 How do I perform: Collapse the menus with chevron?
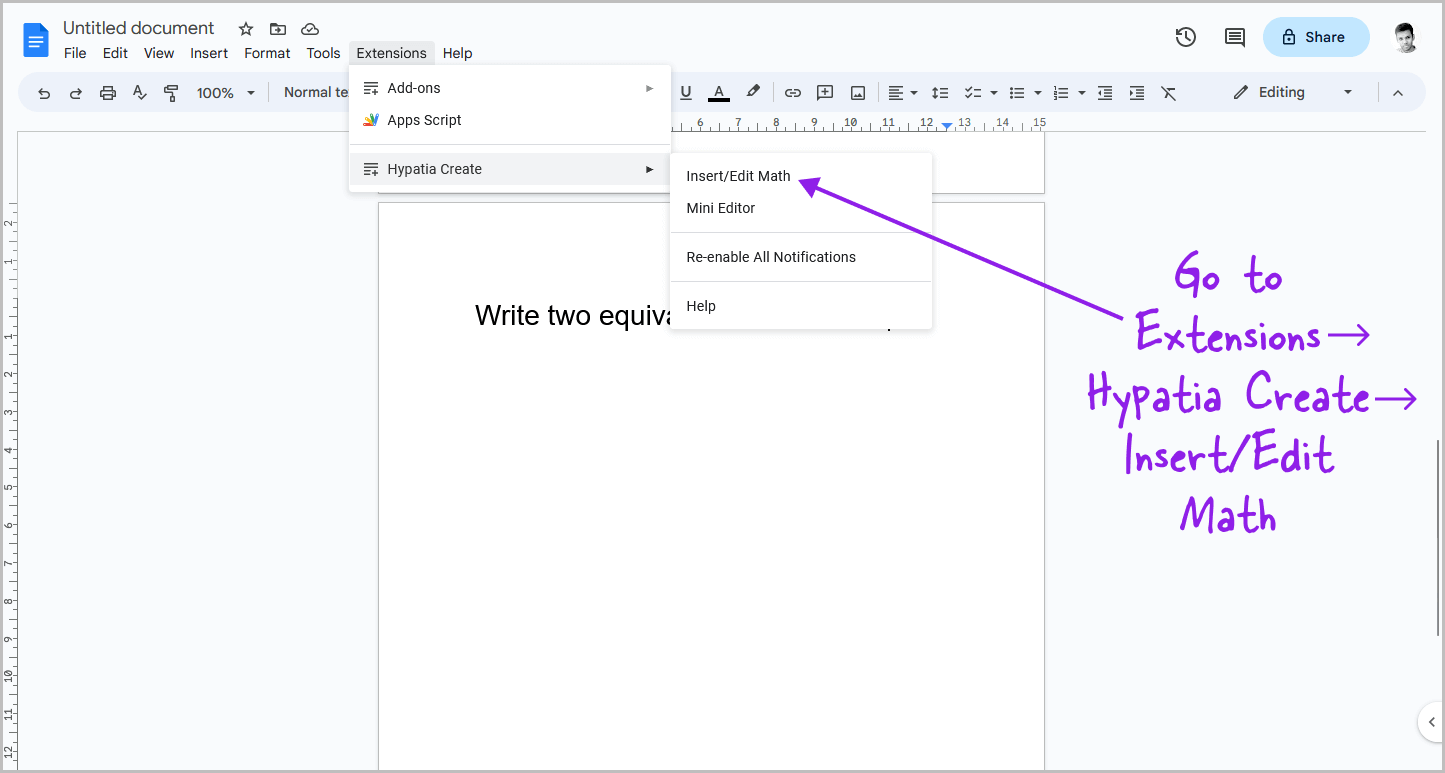click(x=1398, y=93)
